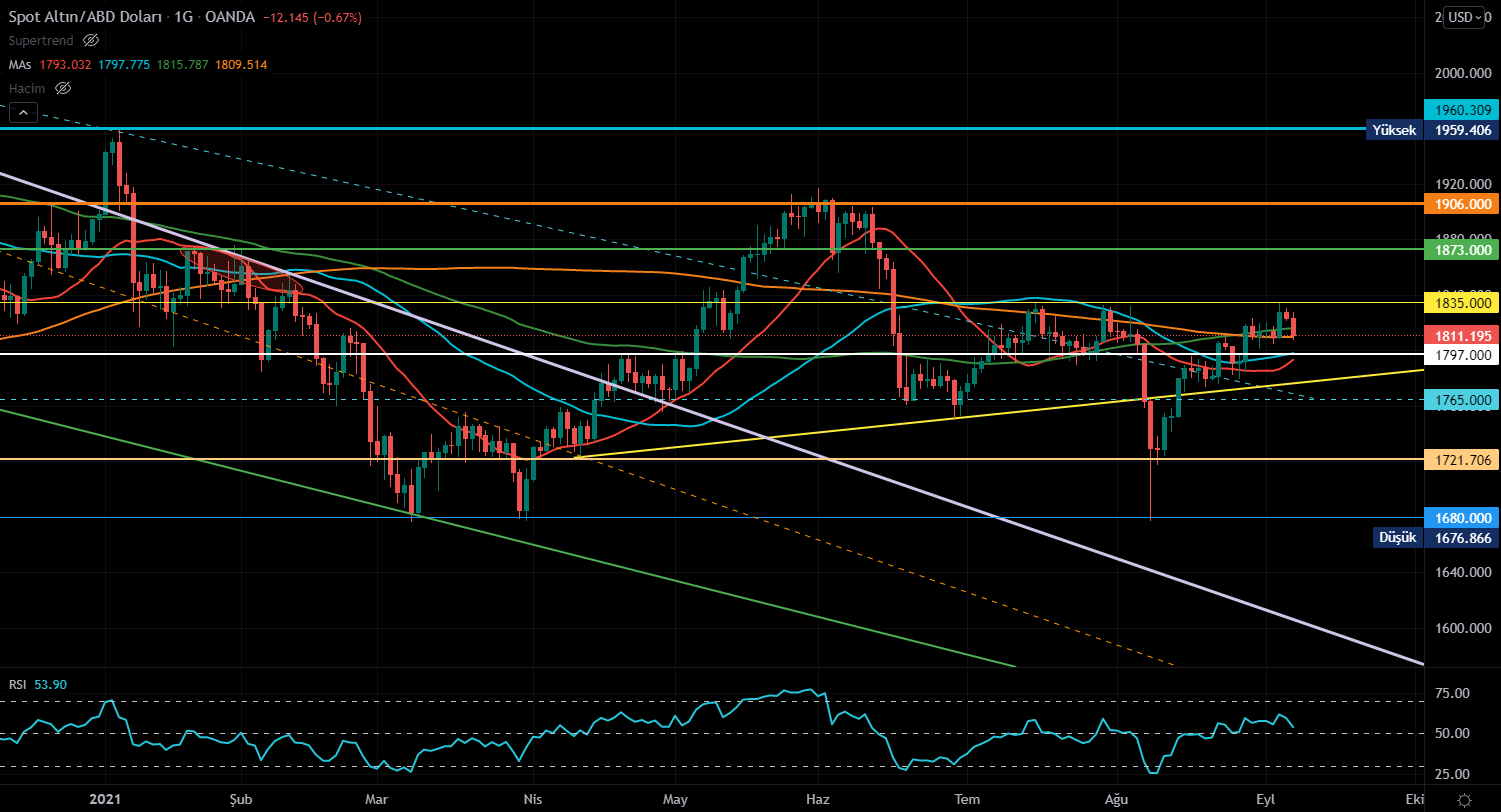Image resolution: width=1501 pixels, height=812 pixels.
Task: Click the Nis label on time axis
Action: [533, 800]
